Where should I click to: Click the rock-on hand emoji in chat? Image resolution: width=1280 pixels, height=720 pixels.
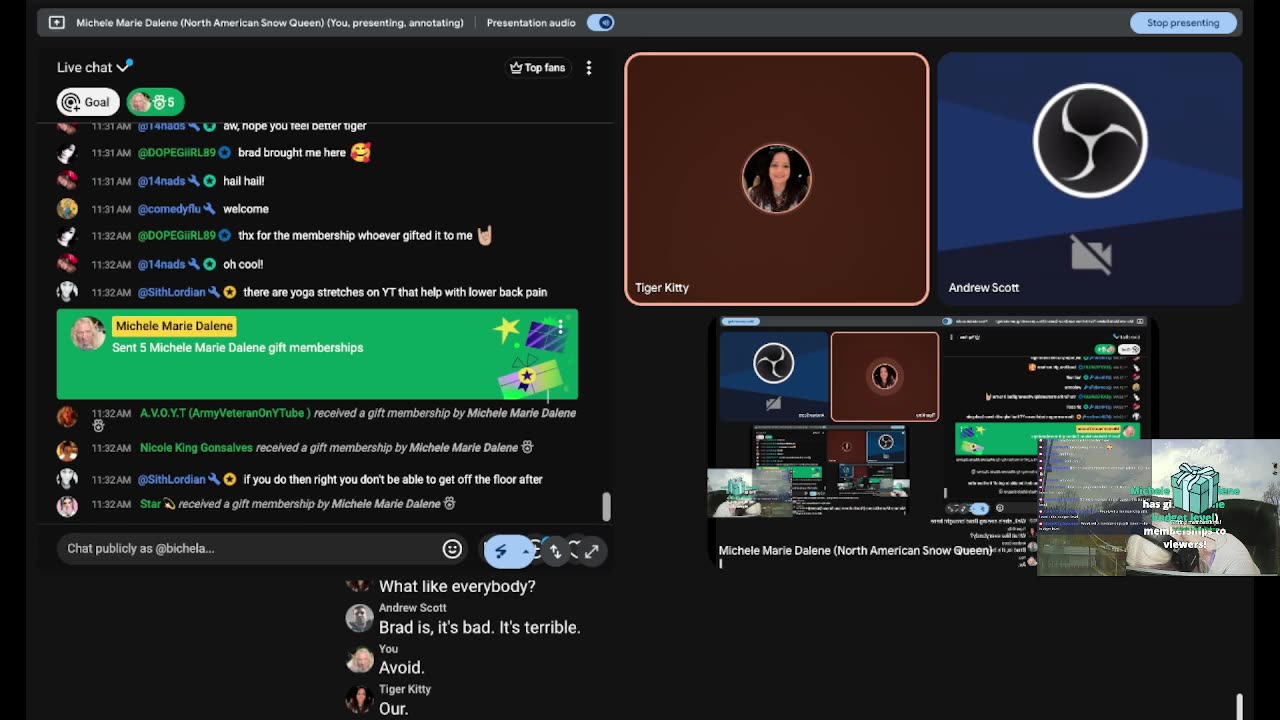coord(485,236)
